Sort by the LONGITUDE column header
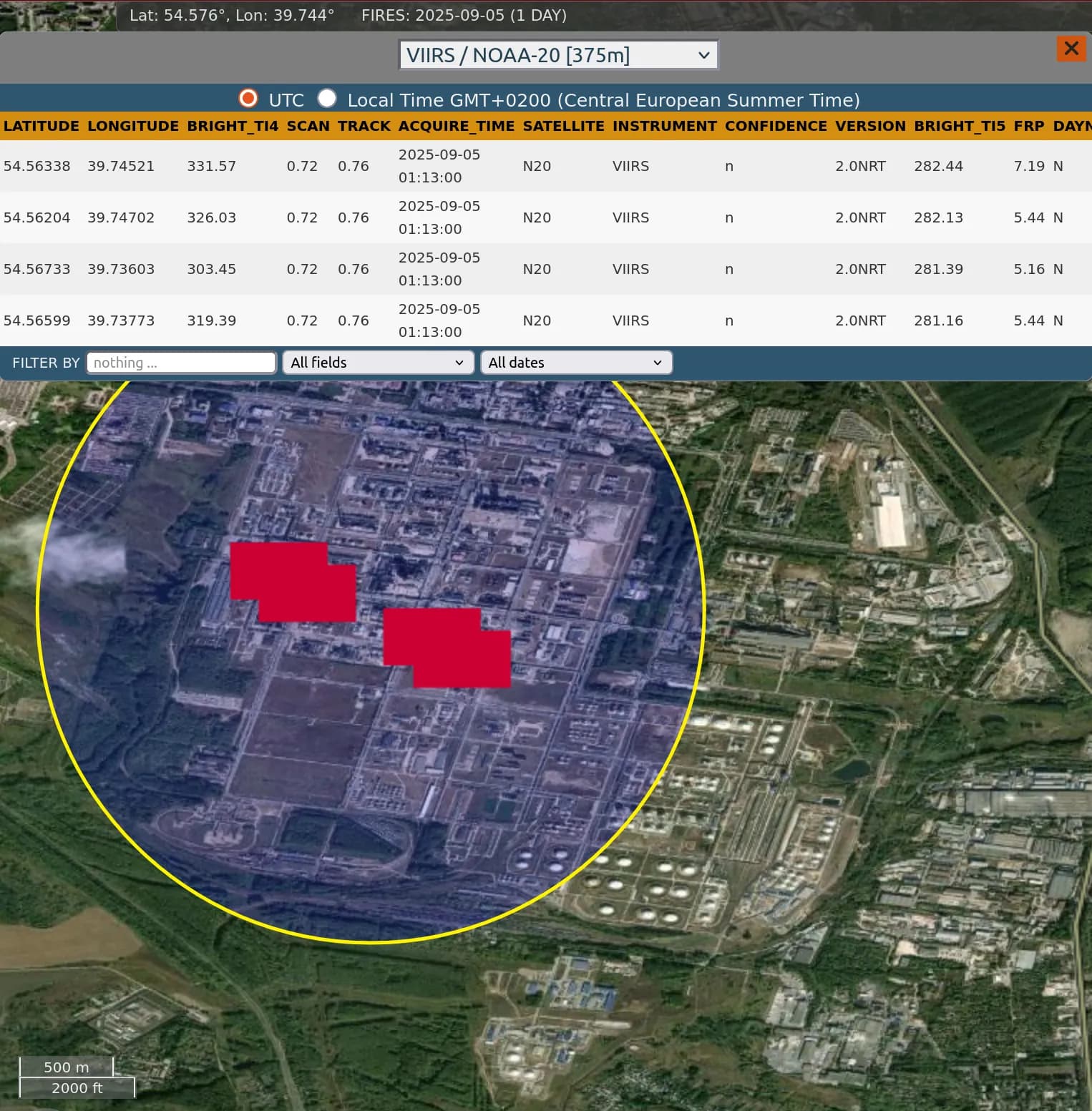This screenshot has height=1111, width=1092. click(133, 126)
